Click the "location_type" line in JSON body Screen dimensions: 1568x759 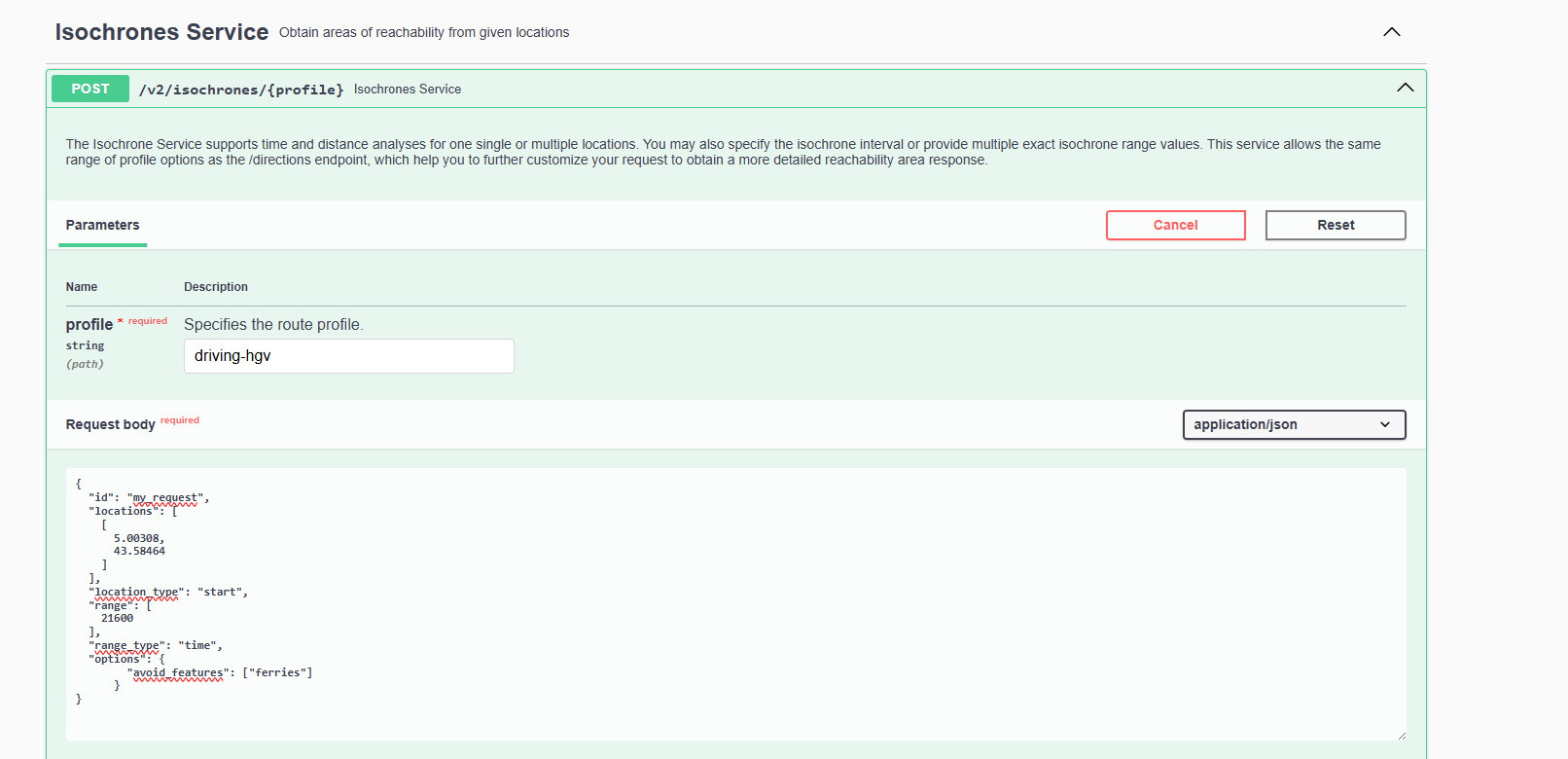tap(168, 592)
